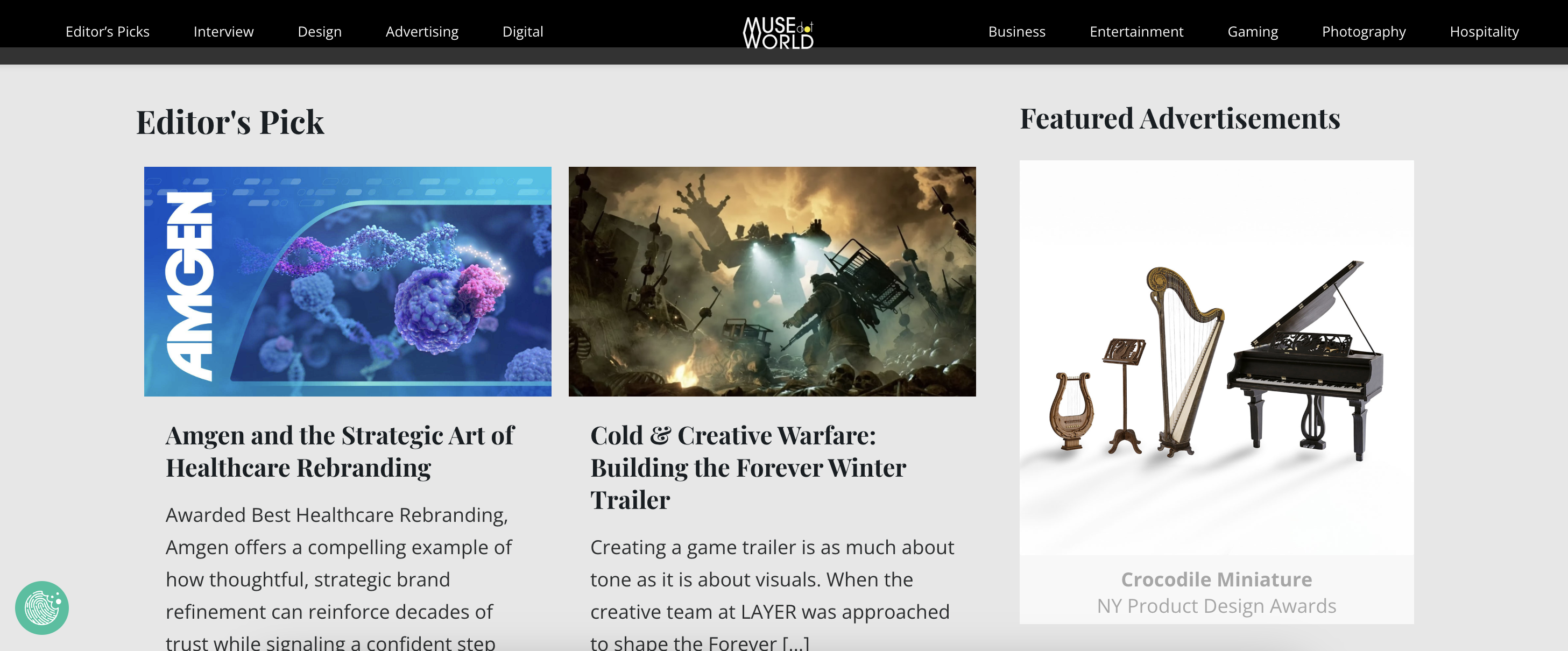Image resolution: width=1568 pixels, height=651 pixels.
Task: Go to the Interview section
Action: click(223, 32)
